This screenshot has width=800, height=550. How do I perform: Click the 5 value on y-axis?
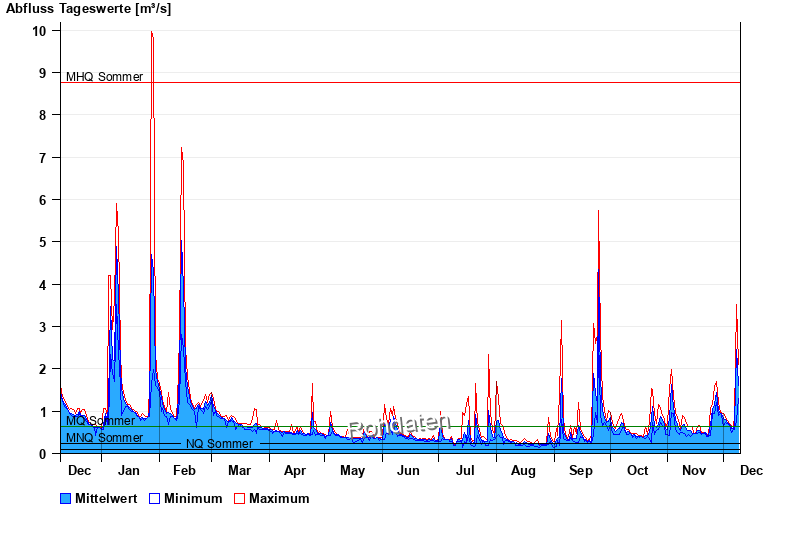(x=43, y=242)
